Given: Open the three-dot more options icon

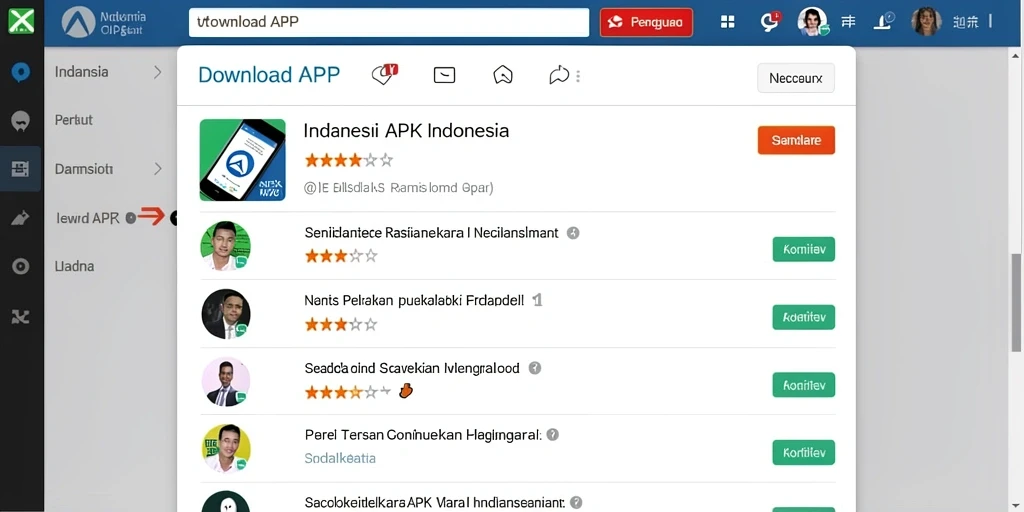Looking at the screenshot, I should [578, 76].
